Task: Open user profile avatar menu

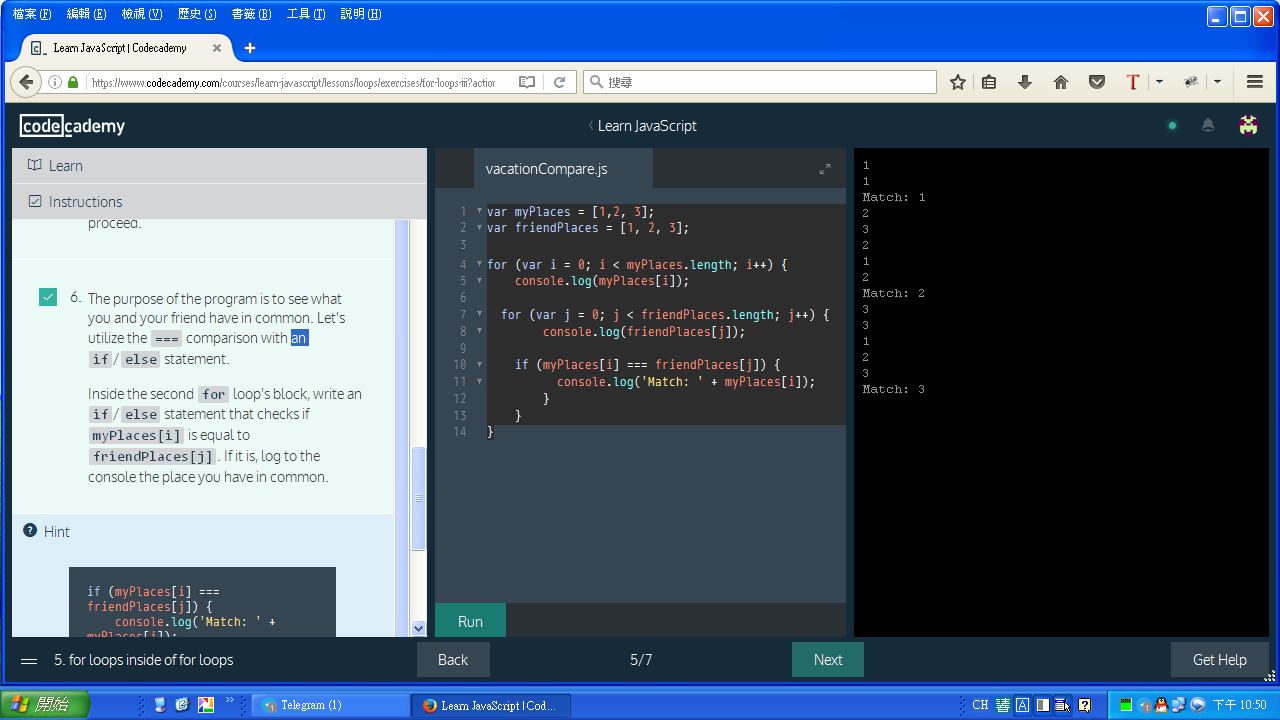Action: pos(1248,125)
